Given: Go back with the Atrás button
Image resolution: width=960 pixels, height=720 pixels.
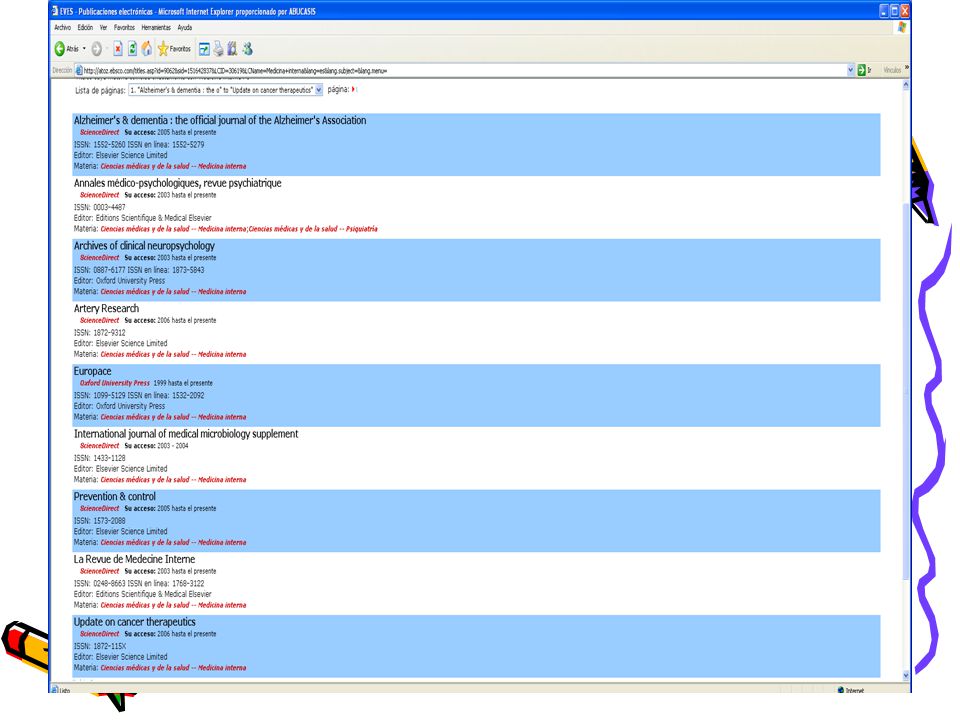Looking at the screenshot, I should [x=67, y=49].
